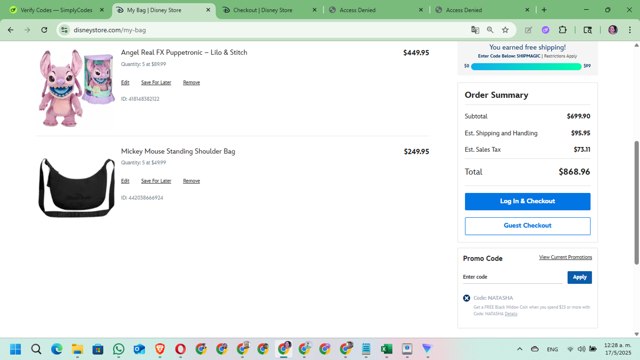Switch to the first Access Denied tab
The image size is (640, 360).
(358, 10)
